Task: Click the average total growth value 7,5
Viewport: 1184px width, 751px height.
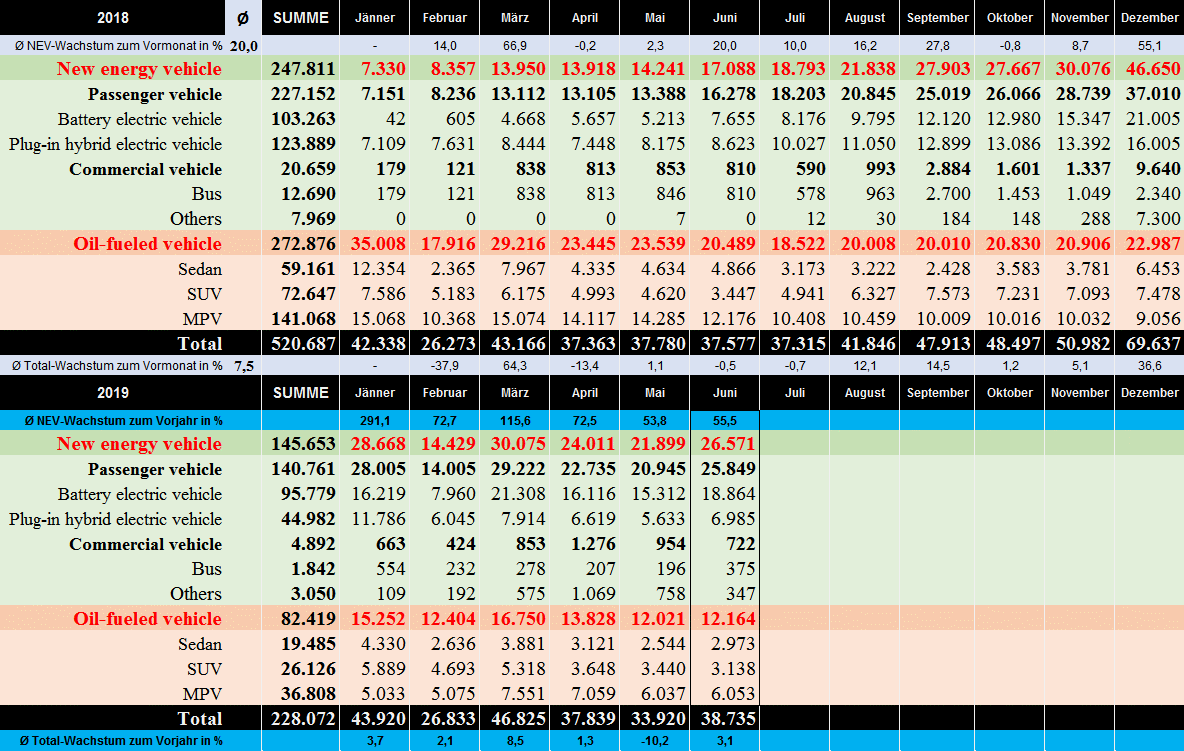Action: (x=244, y=366)
